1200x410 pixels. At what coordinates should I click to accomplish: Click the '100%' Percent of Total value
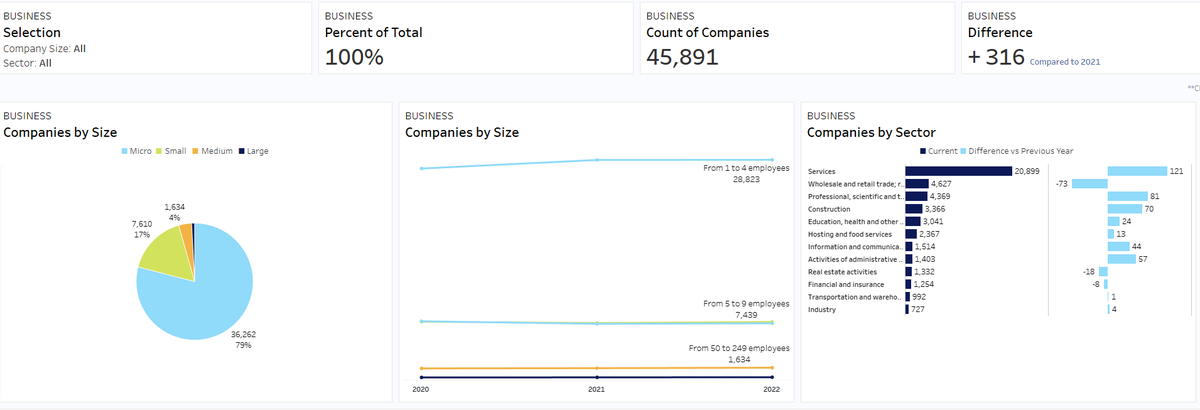354,57
